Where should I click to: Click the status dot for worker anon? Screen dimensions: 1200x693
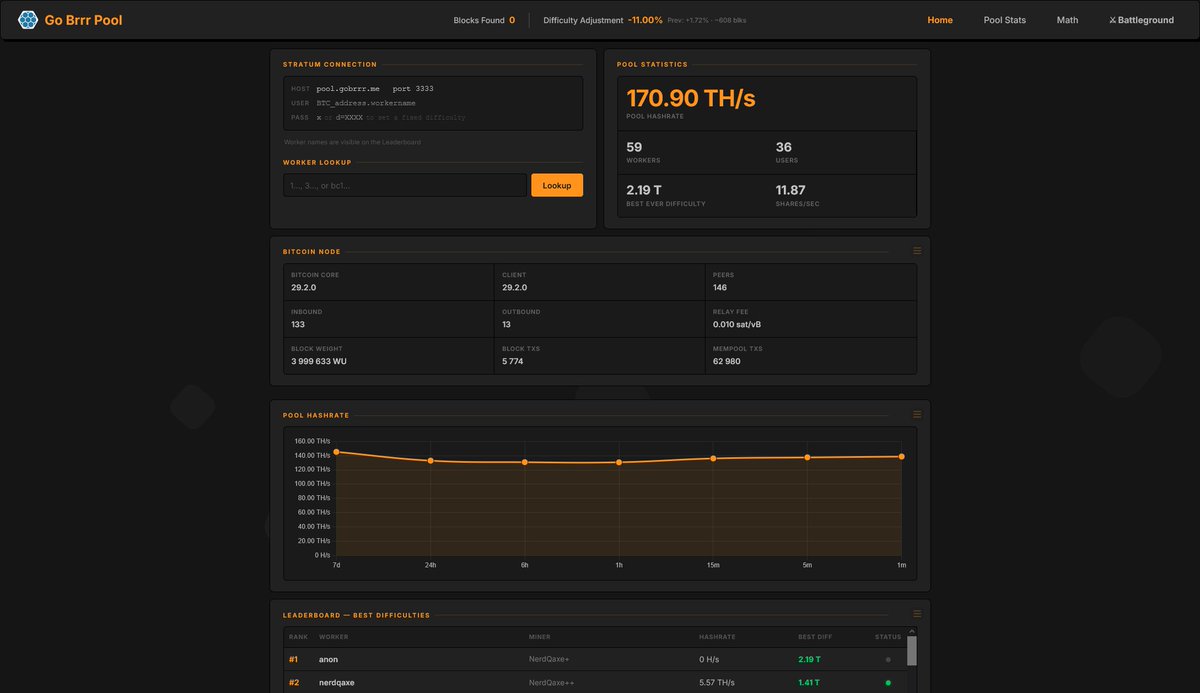pos(888,660)
